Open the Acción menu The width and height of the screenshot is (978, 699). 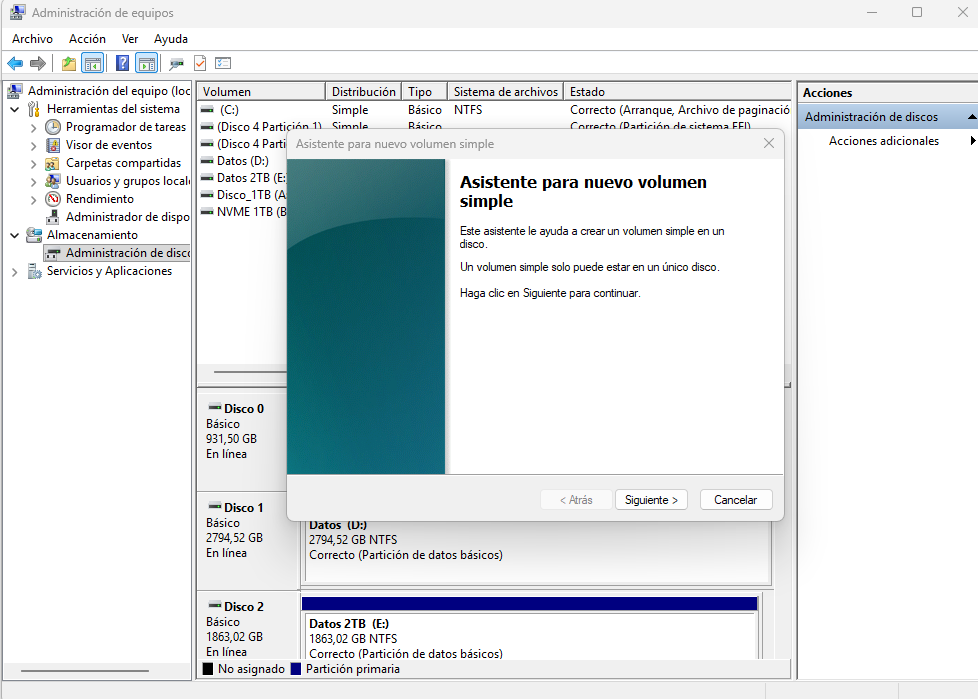coord(87,39)
